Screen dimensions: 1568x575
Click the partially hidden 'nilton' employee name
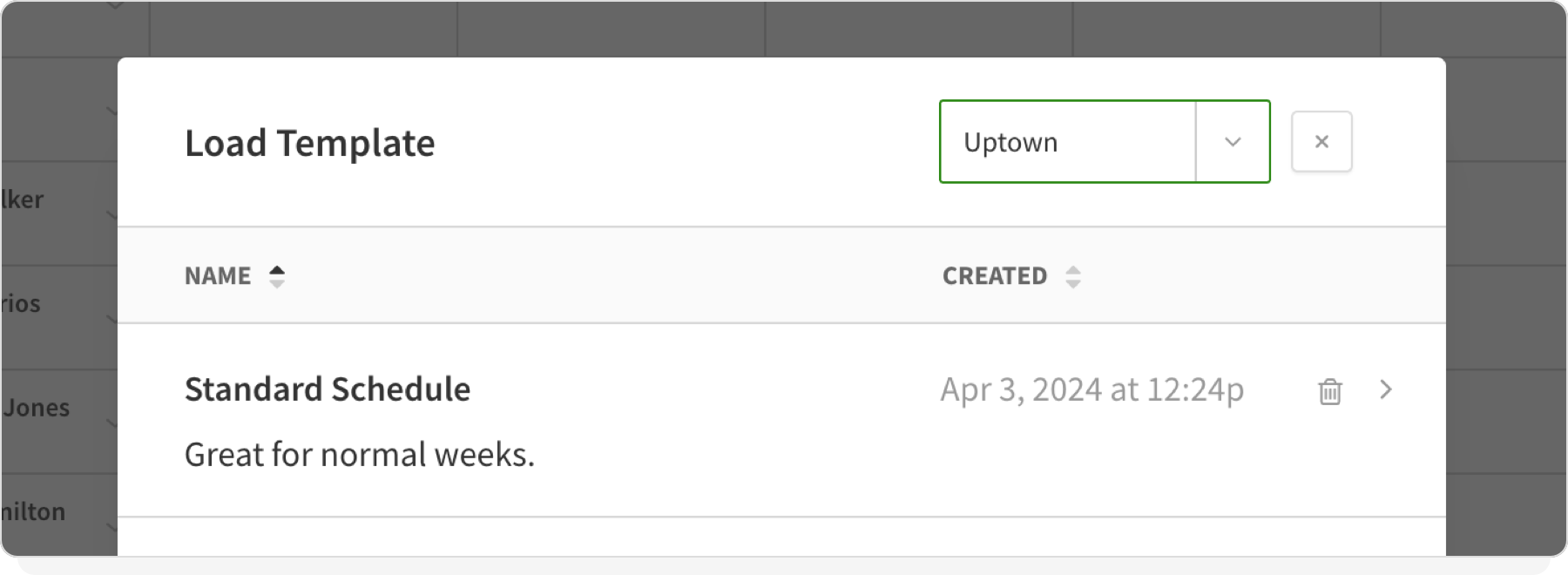click(33, 511)
